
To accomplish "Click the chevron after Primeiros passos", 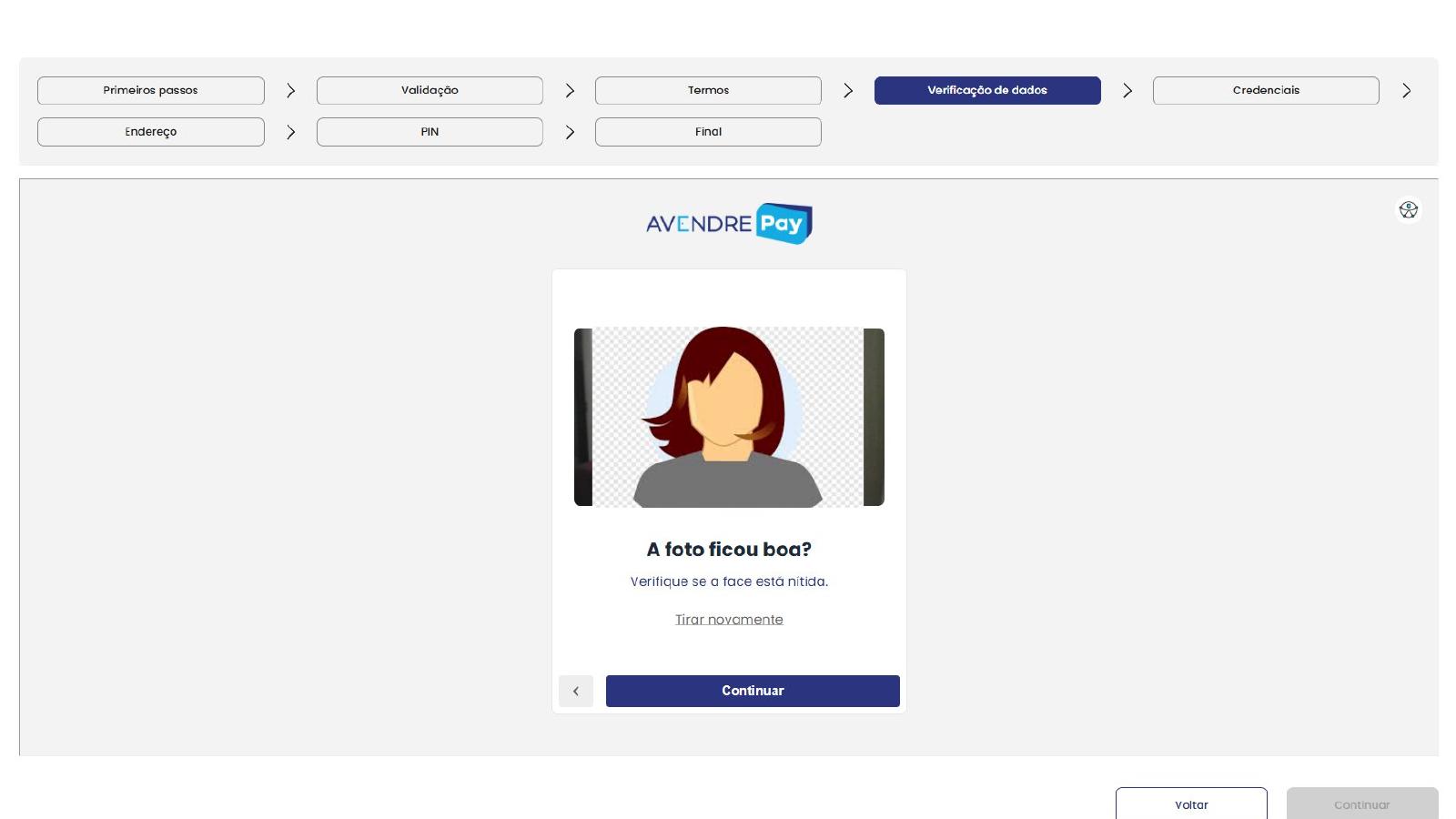I will pos(290,90).
